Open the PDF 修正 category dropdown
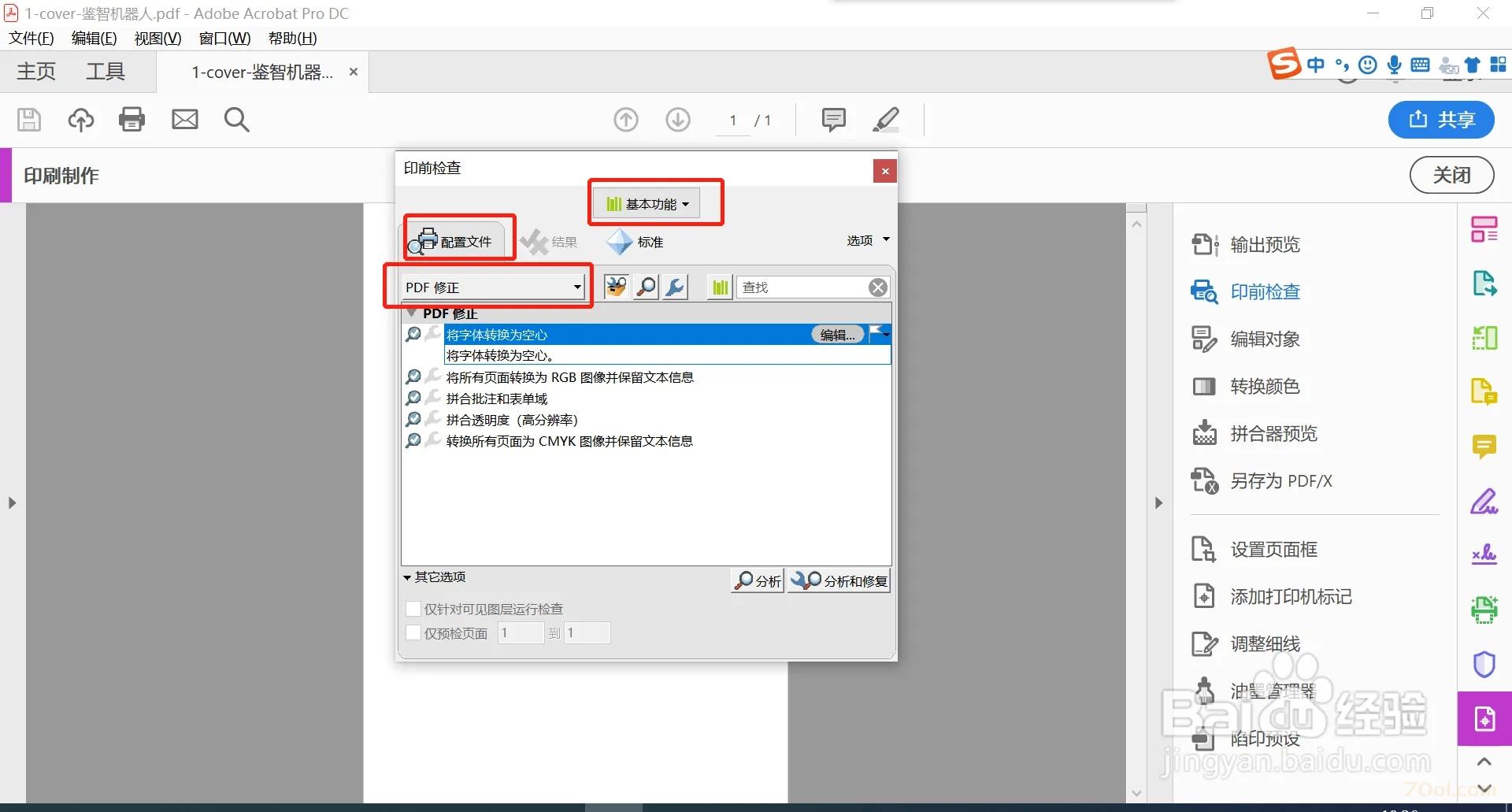 click(x=493, y=287)
